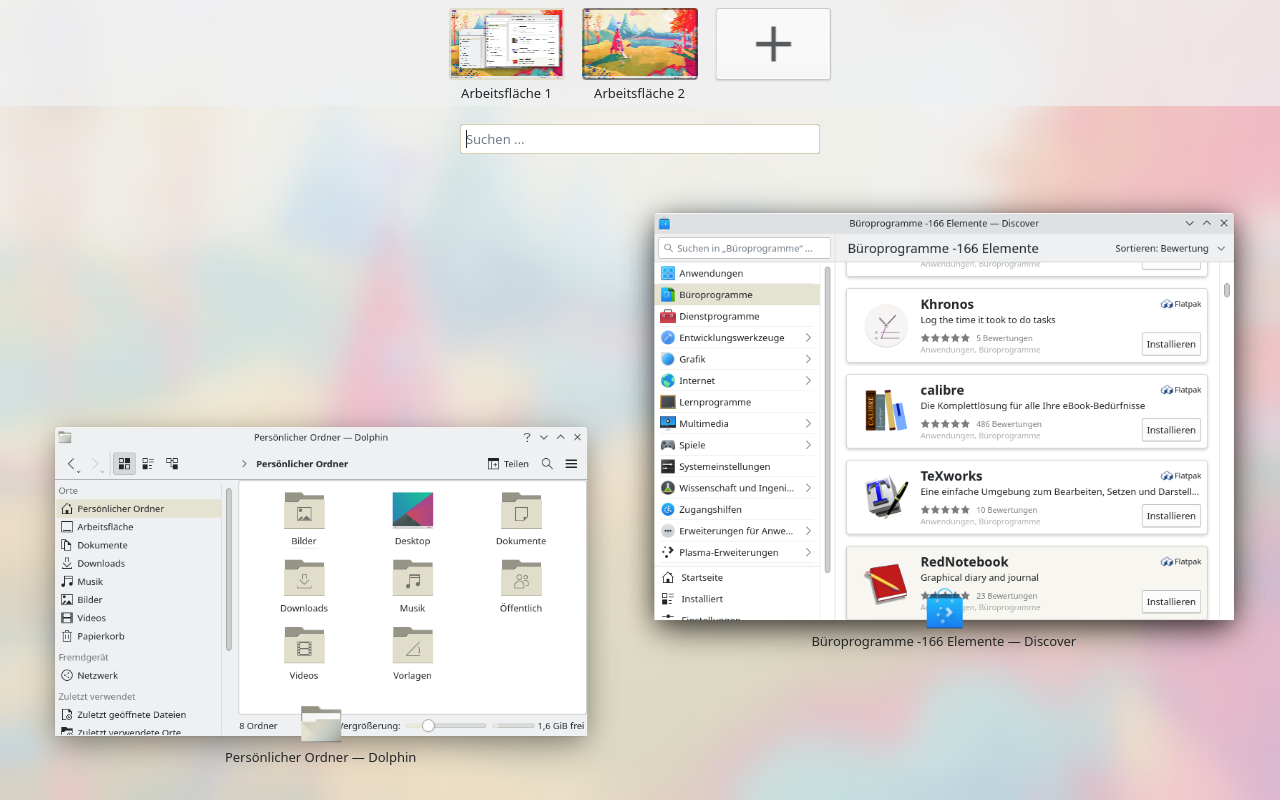Expand the Wissenschaft und Ingeni… category chevron
The height and width of the screenshot is (800, 1280).
tap(808, 488)
